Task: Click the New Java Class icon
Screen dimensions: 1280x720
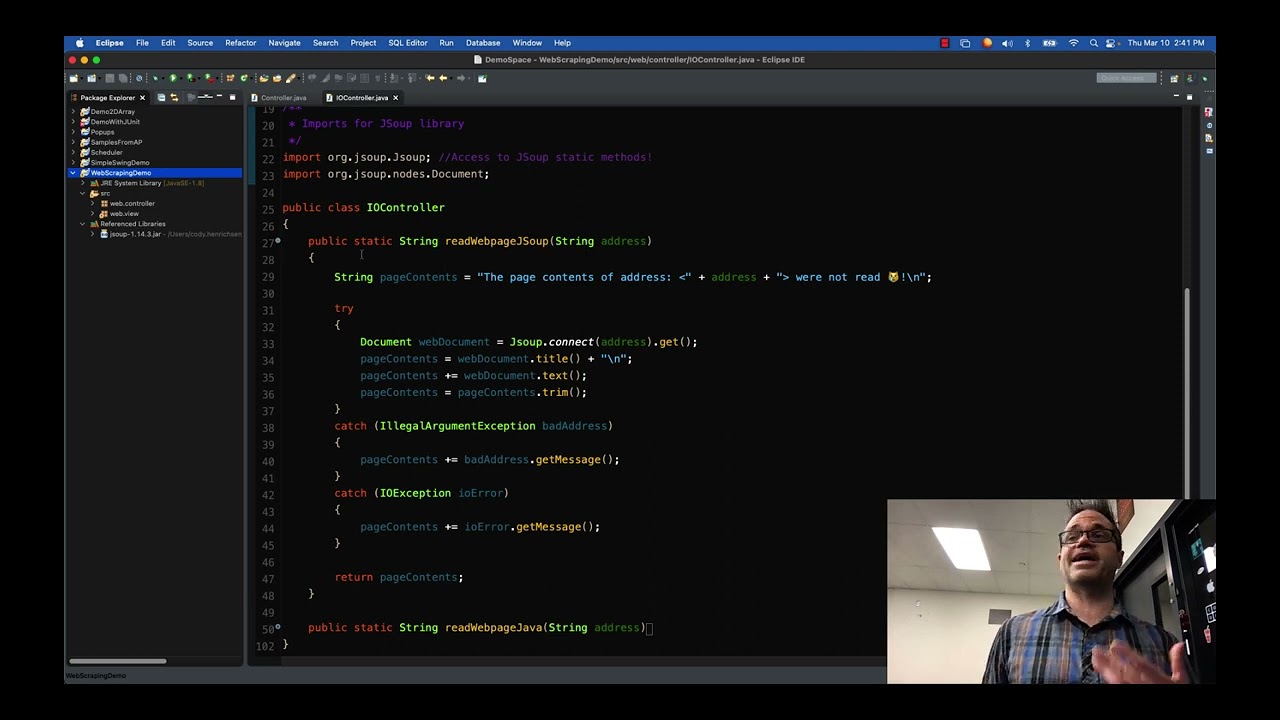Action: tap(244, 78)
